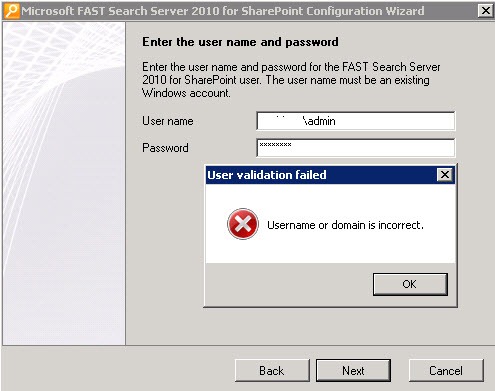Viewport: 495px width, 391px height.
Task: Close the User validation failed dialog
Action: [x=445, y=175]
